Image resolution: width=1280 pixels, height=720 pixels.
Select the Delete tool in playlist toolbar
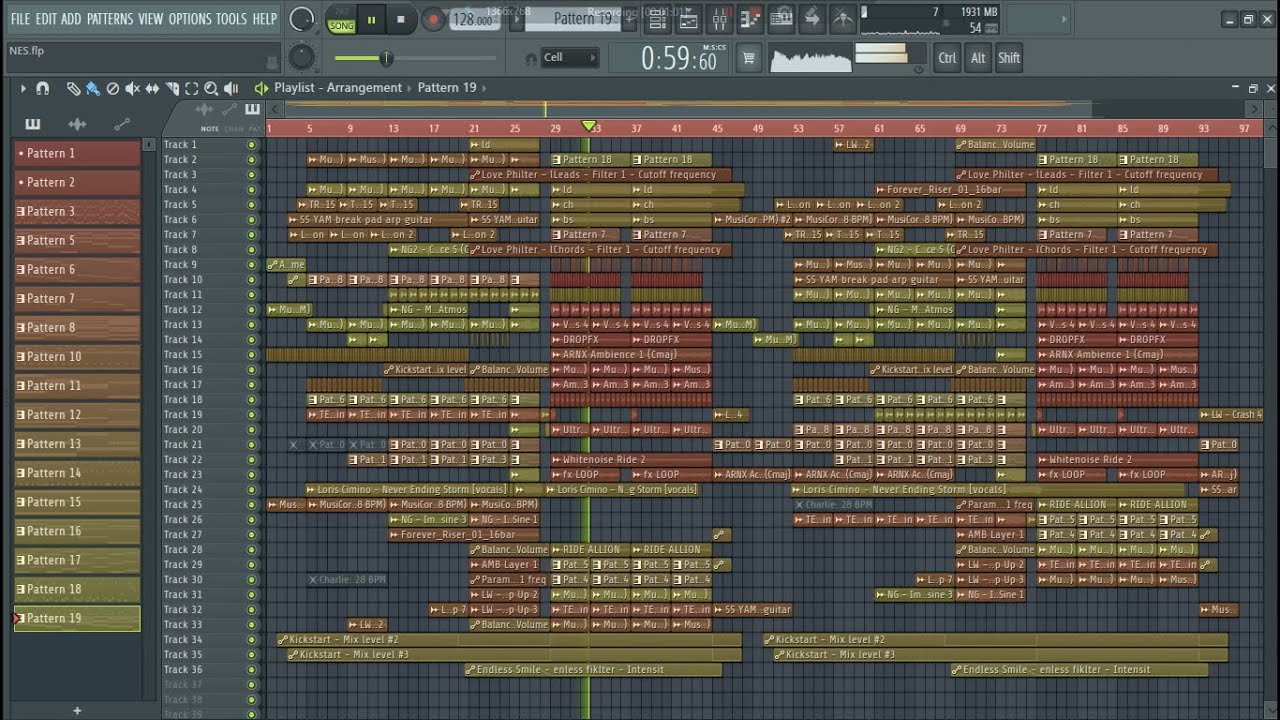(x=113, y=88)
